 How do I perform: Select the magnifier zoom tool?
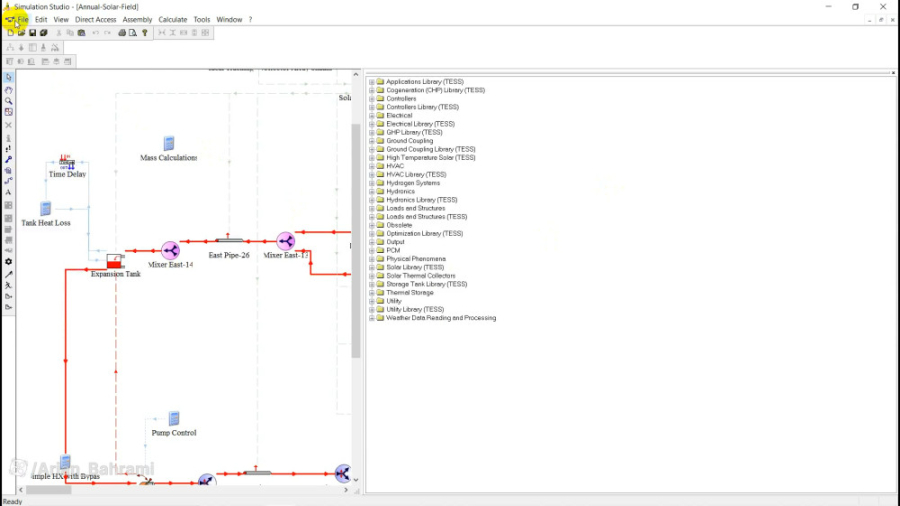[9, 101]
